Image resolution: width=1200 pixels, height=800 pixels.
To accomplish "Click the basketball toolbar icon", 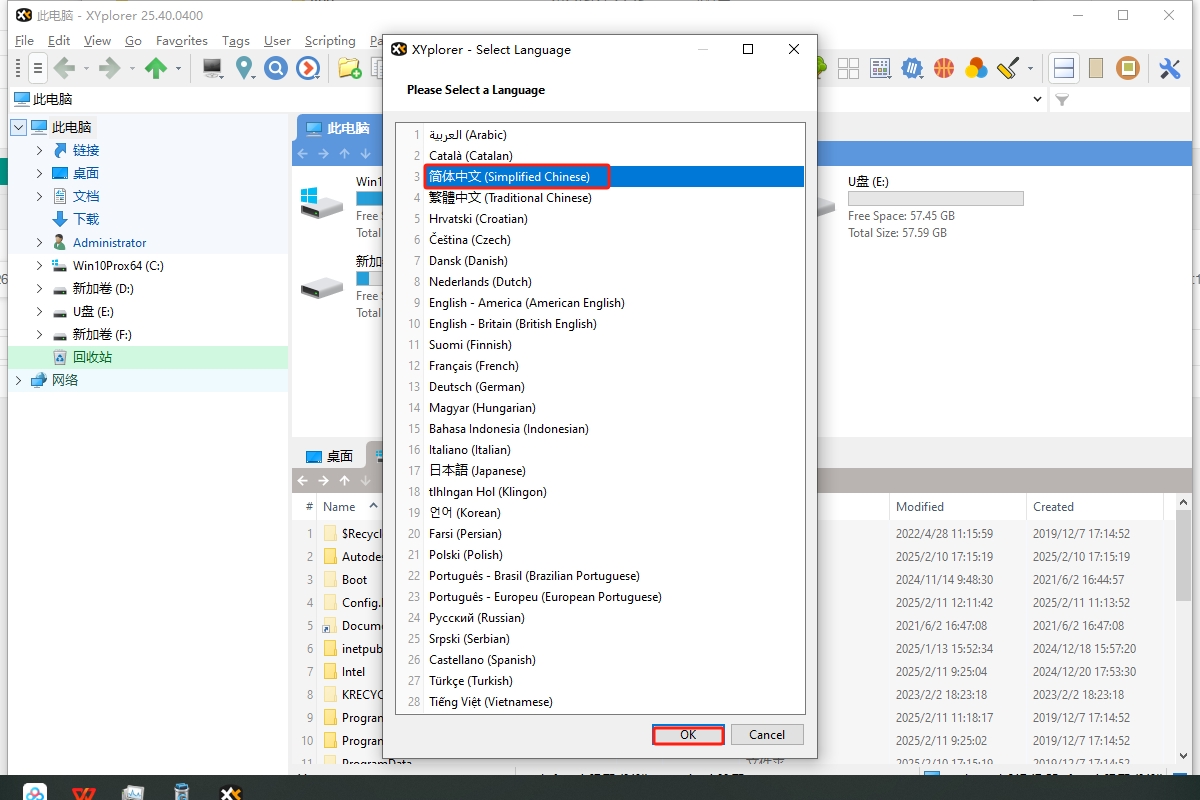I will click(944, 68).
